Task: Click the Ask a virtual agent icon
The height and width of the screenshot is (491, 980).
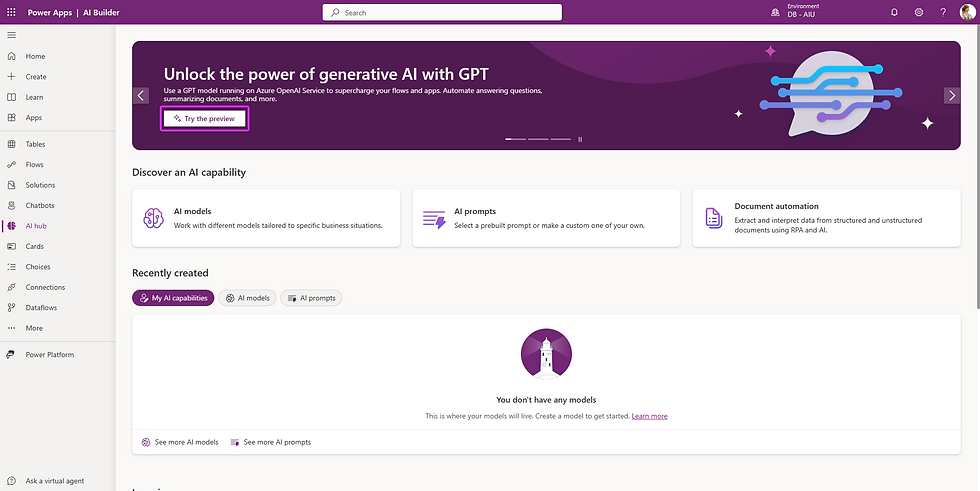Action: coord(11,481)
